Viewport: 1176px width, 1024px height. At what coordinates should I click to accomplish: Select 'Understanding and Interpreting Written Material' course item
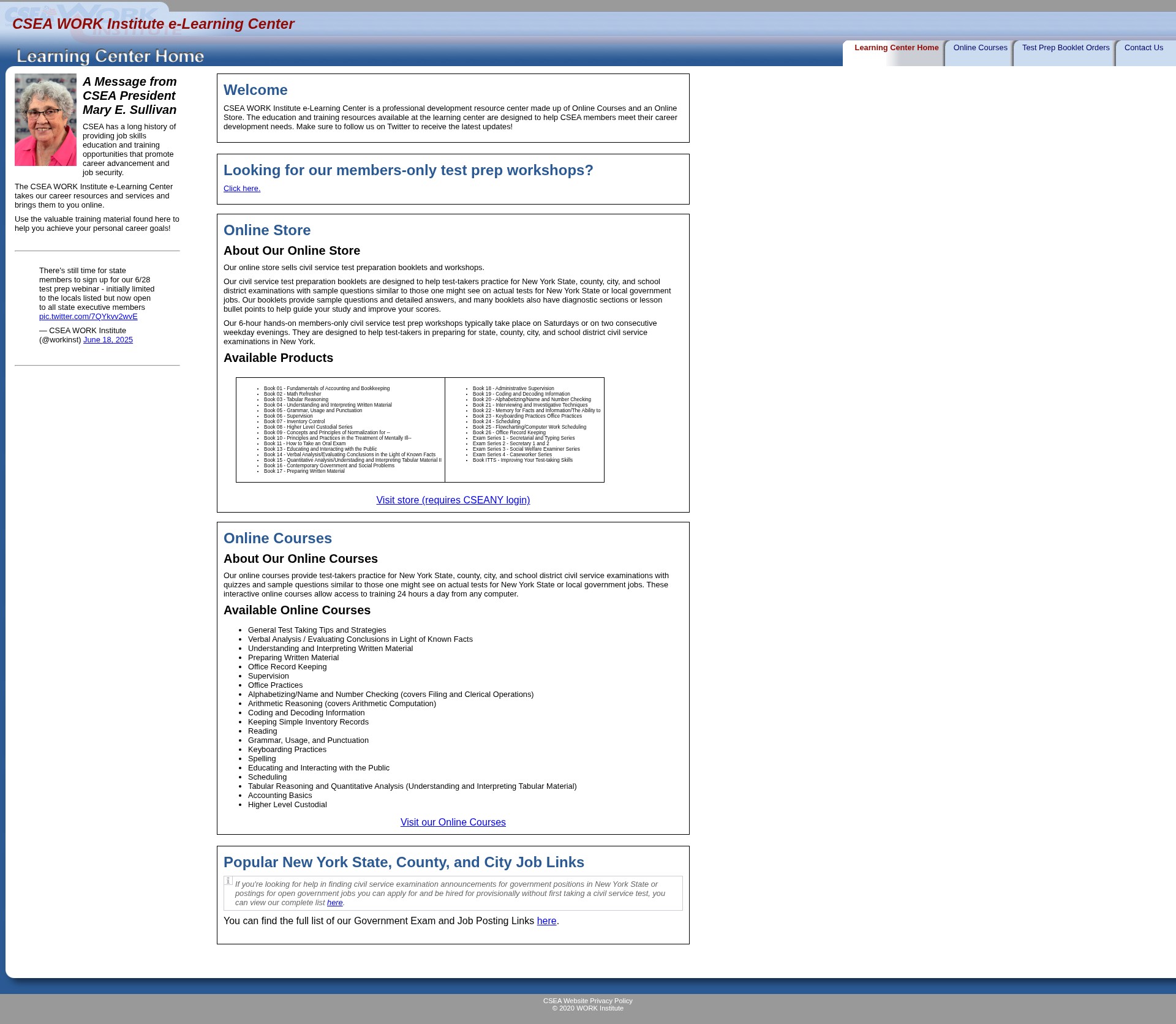pyautogui.click(x=330, y=649)
